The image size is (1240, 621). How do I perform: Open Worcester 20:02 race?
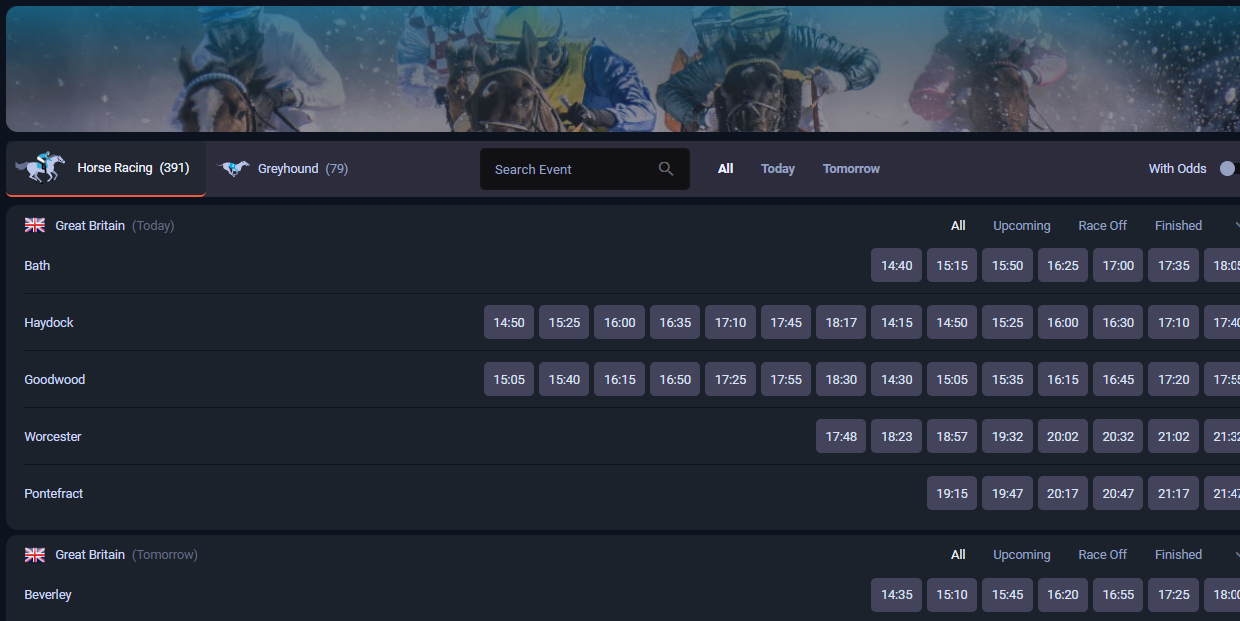1063,436
